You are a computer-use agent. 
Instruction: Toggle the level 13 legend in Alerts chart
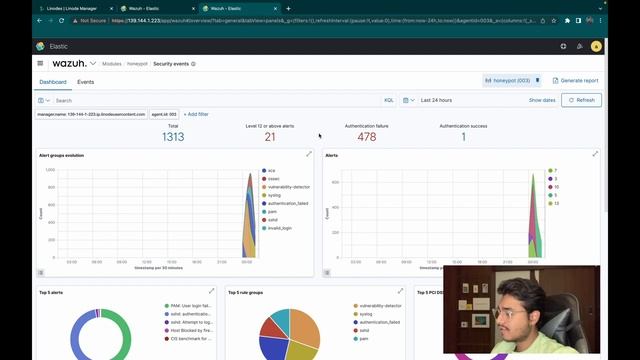[x=554, y=203]
